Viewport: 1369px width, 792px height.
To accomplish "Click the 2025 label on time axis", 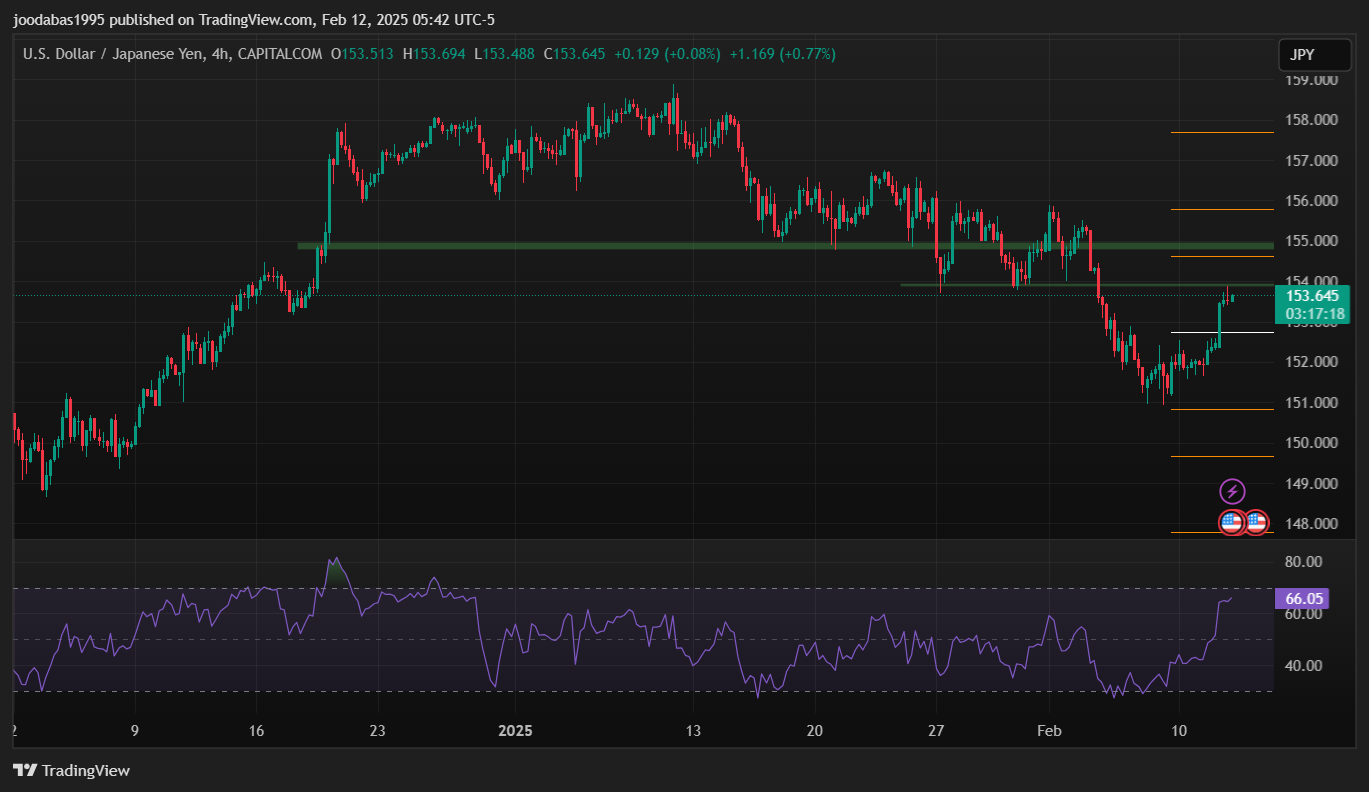I will [x=519, y=731].
